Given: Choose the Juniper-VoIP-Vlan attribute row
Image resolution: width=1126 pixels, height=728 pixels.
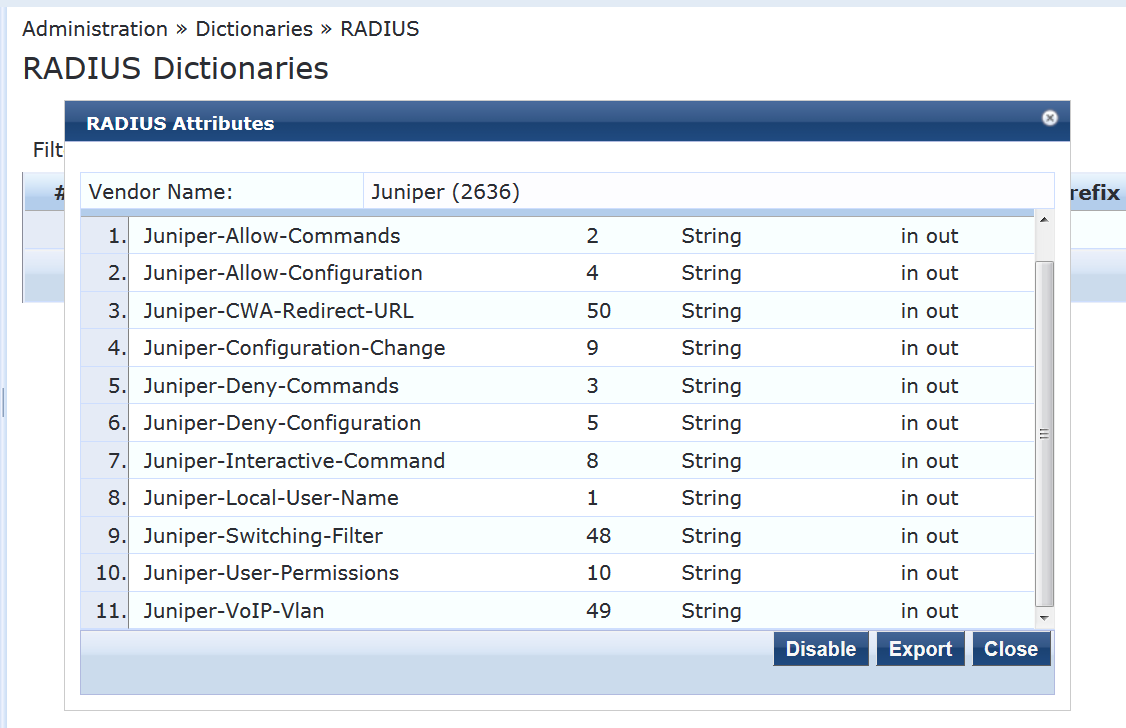Looking at the screenshot, I should pos(234,611).
